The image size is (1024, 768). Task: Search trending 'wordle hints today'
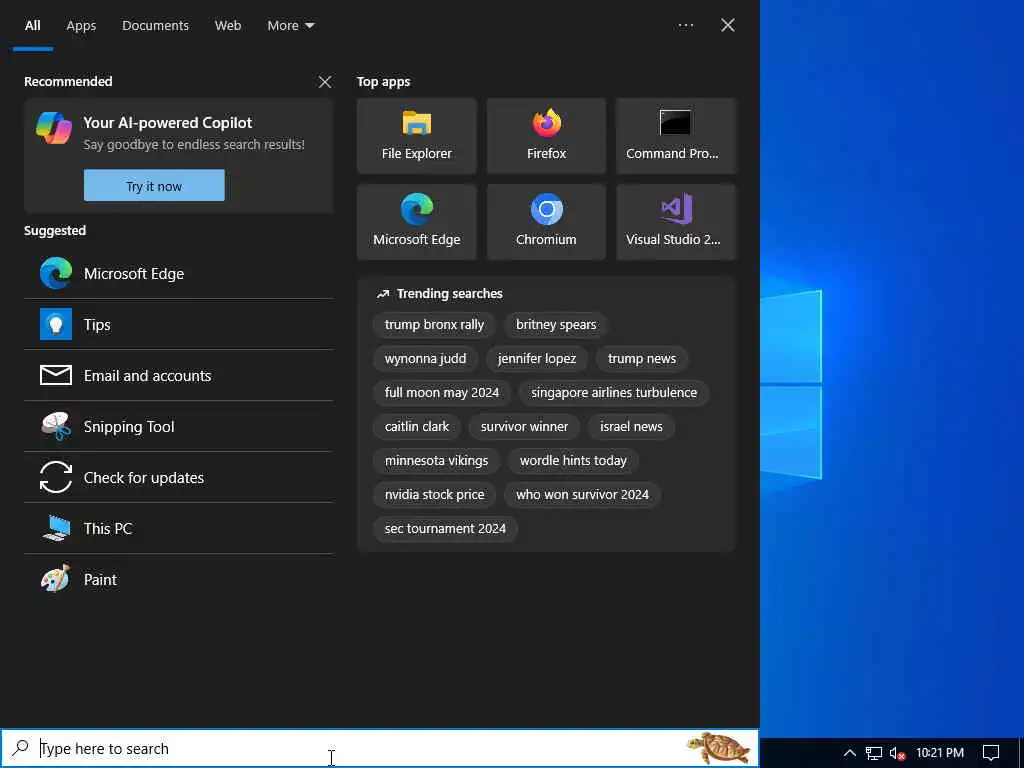(x=573, y=460)
